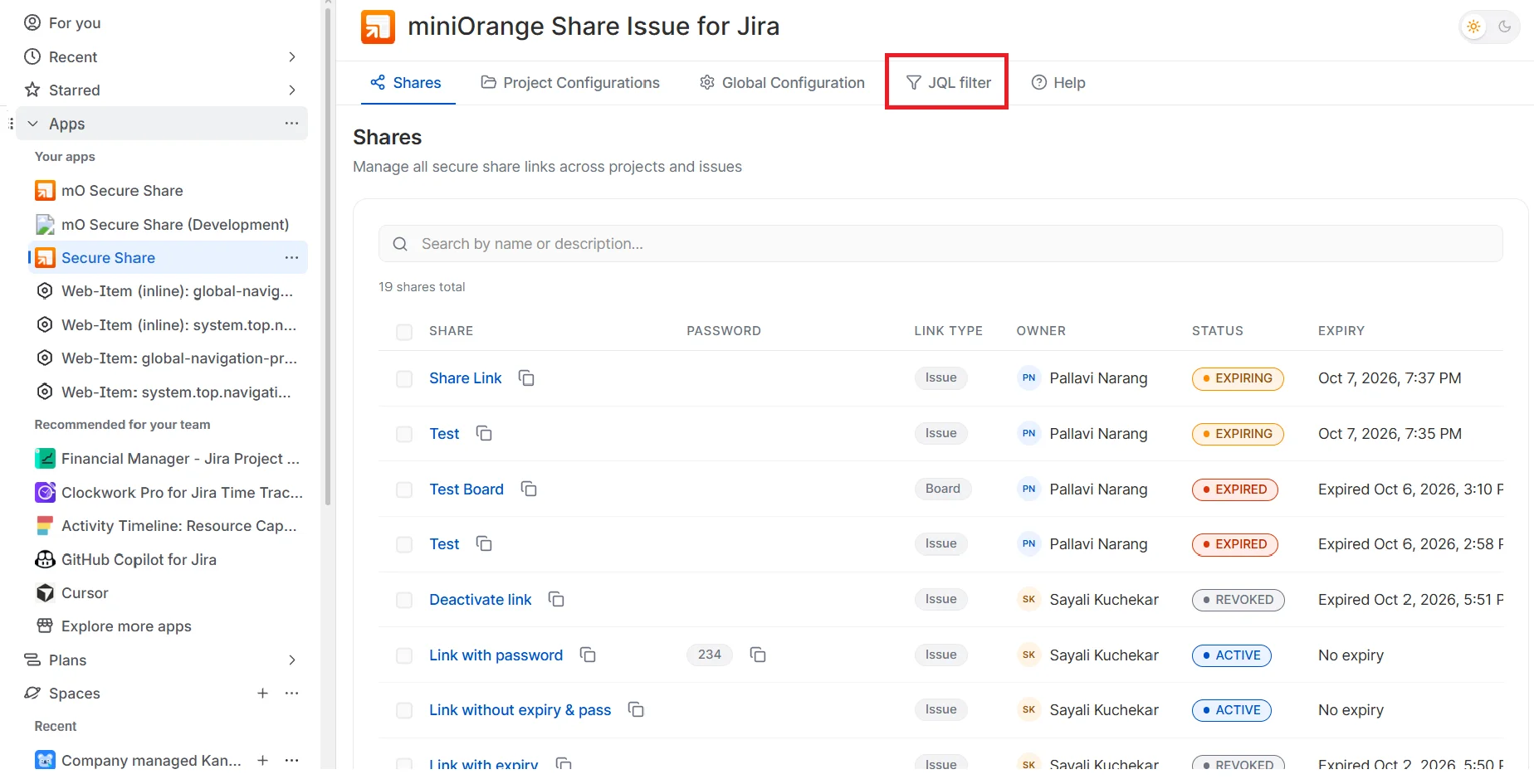Open Link with password share

tap(496, 655)
